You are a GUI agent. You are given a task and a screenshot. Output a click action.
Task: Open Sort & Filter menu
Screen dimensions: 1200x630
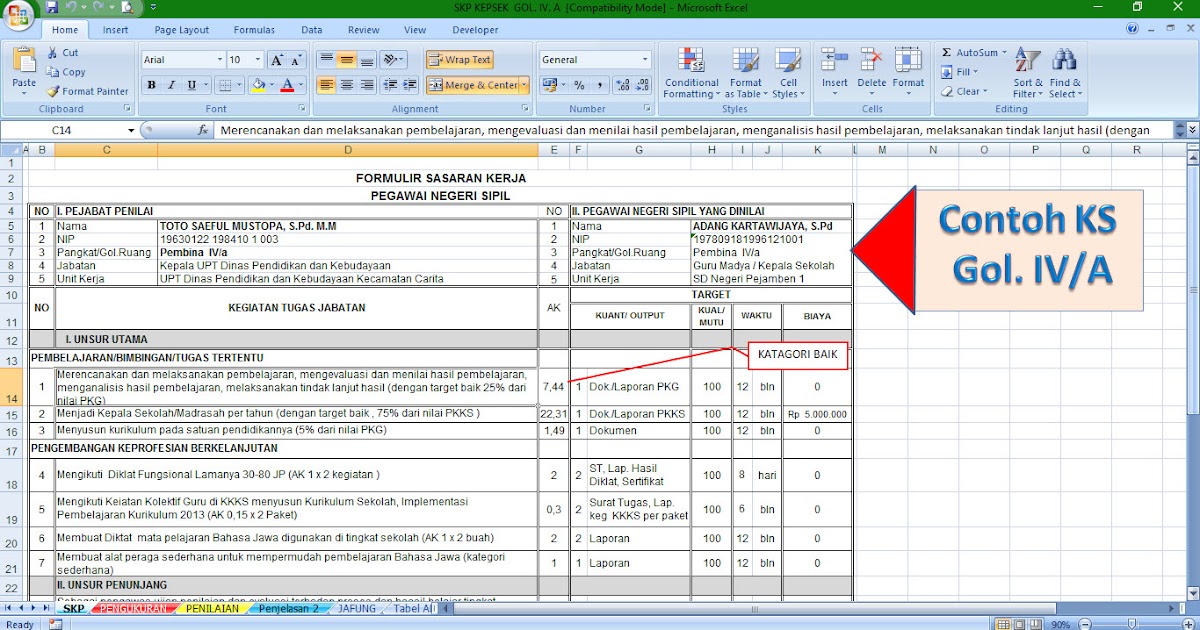1028,72
